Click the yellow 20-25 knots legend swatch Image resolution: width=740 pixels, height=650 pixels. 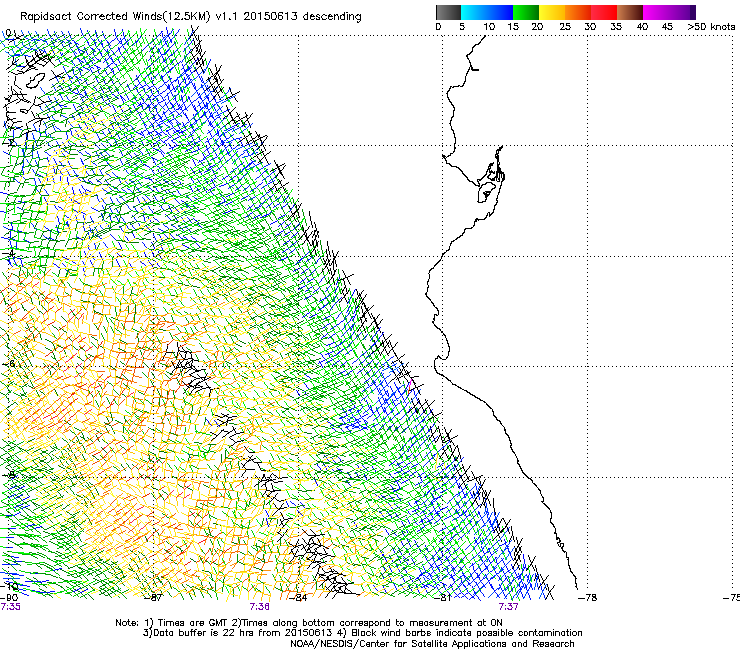[552, 12]
